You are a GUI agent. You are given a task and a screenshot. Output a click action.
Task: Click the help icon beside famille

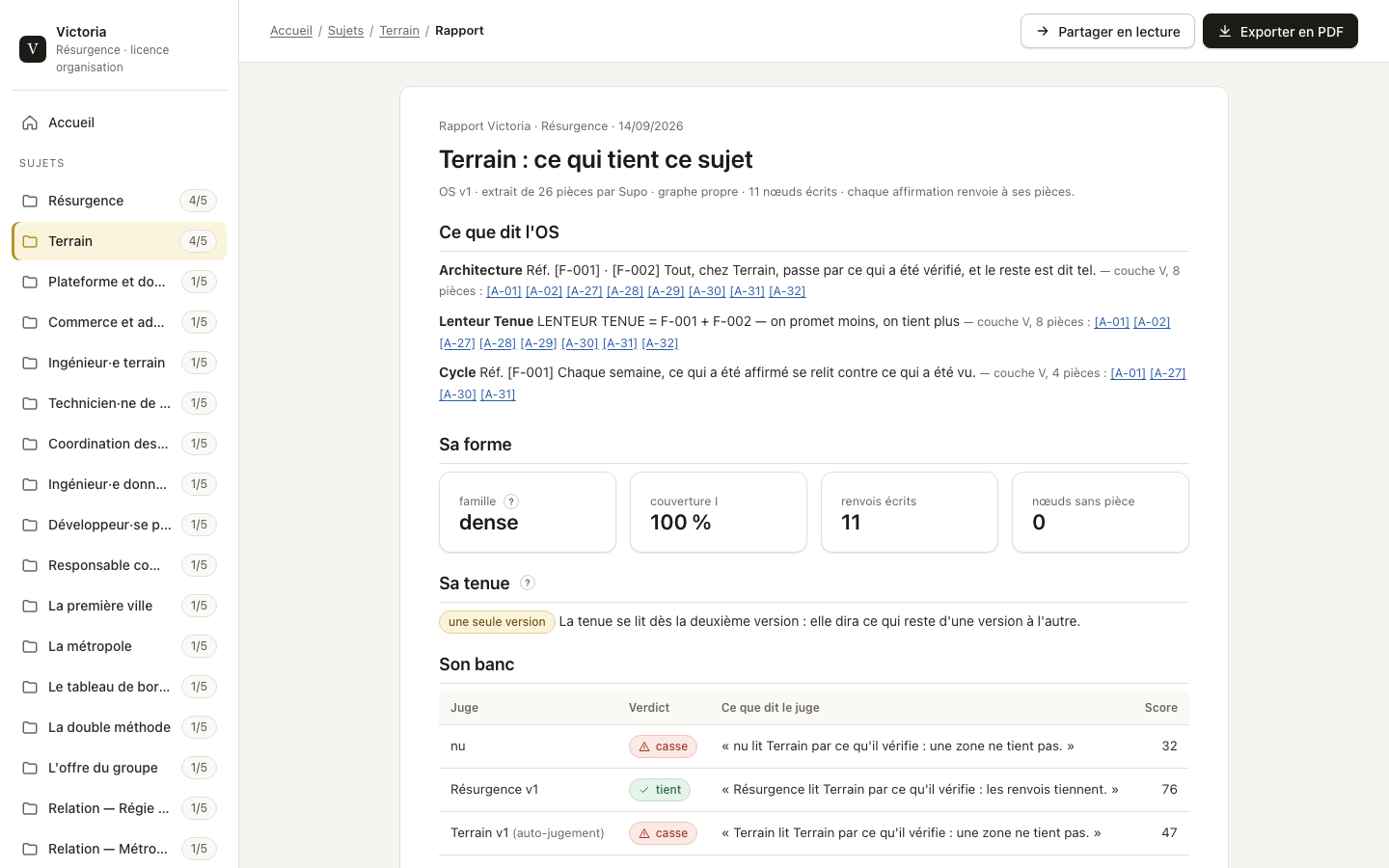tap(511, 502)
